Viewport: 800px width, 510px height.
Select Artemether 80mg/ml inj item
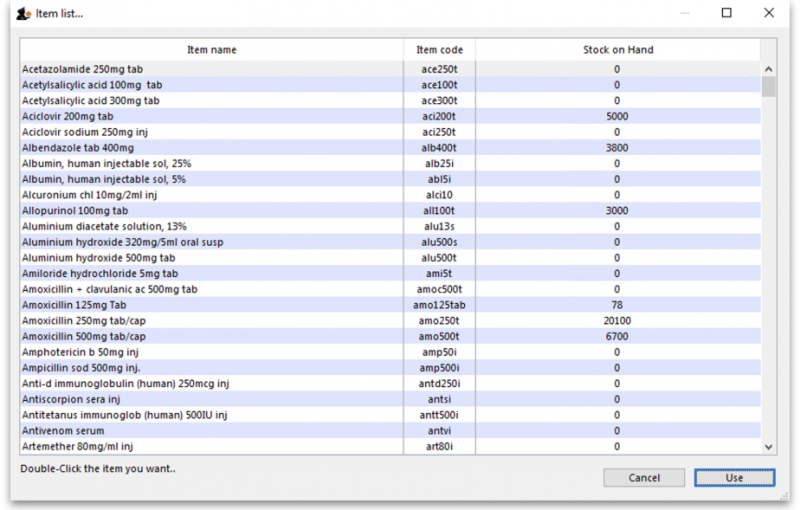pos(78,446)
